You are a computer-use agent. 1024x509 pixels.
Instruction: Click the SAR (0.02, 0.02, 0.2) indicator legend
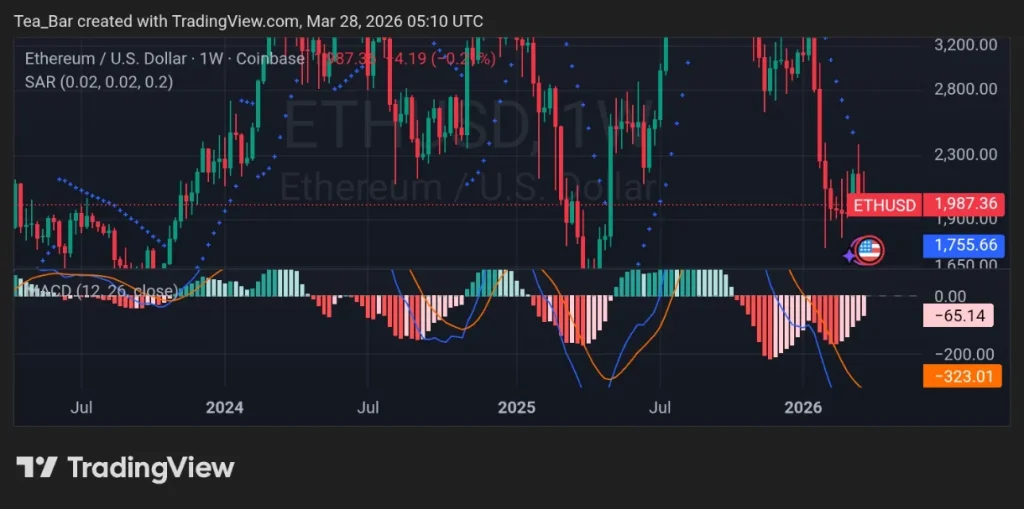click(x=99, y=82)
